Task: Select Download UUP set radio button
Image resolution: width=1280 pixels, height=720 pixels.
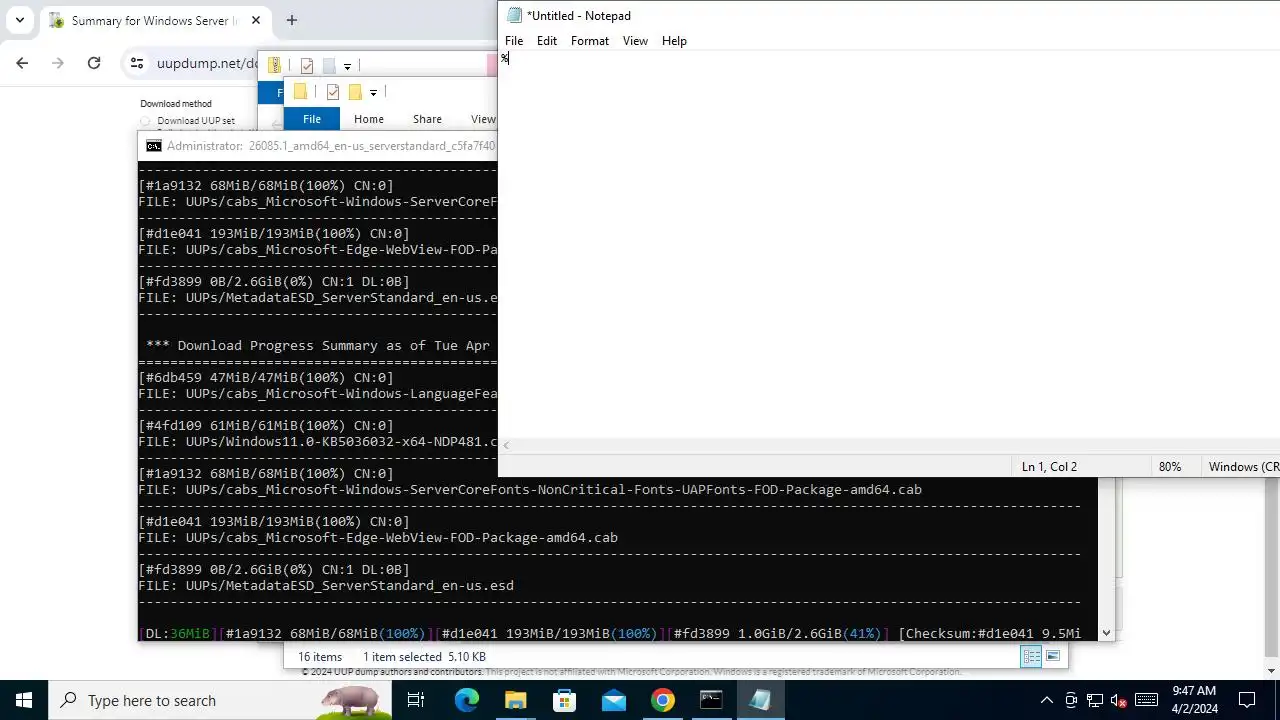Action: (145, 121)
